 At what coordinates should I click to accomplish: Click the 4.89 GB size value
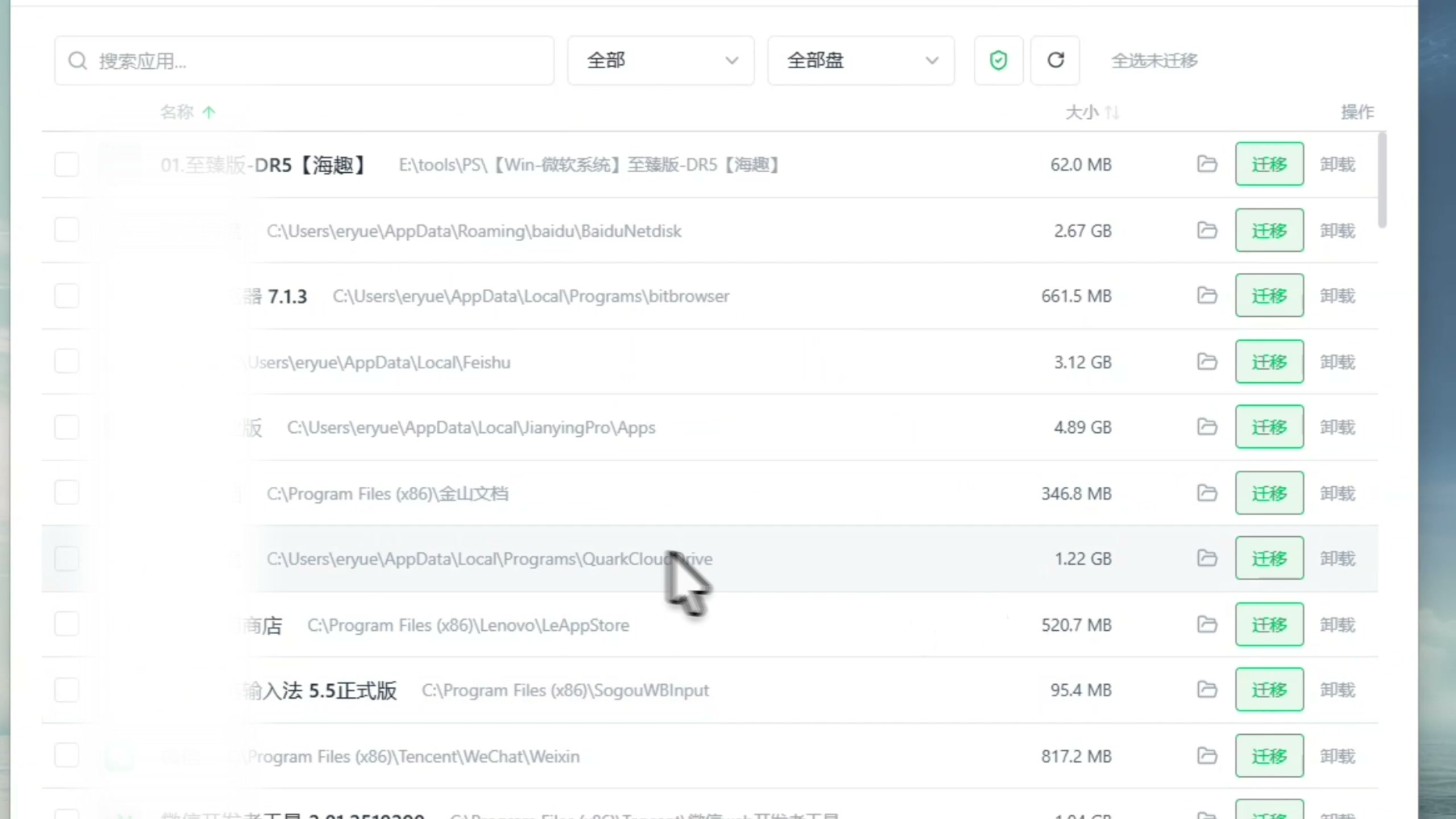coord(1082,427)
